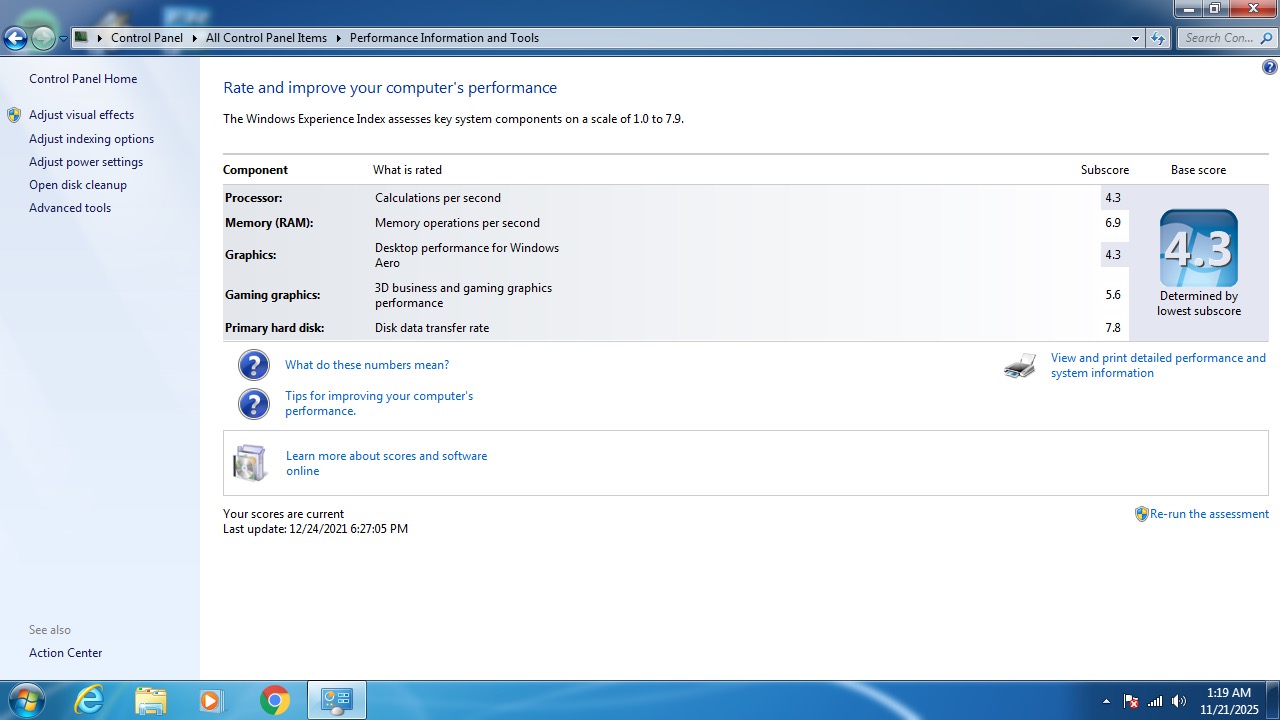Expand the arrow after Control Panel breadcrumb
This screenshot has width=1280, height=720.
tap(194, 38)
